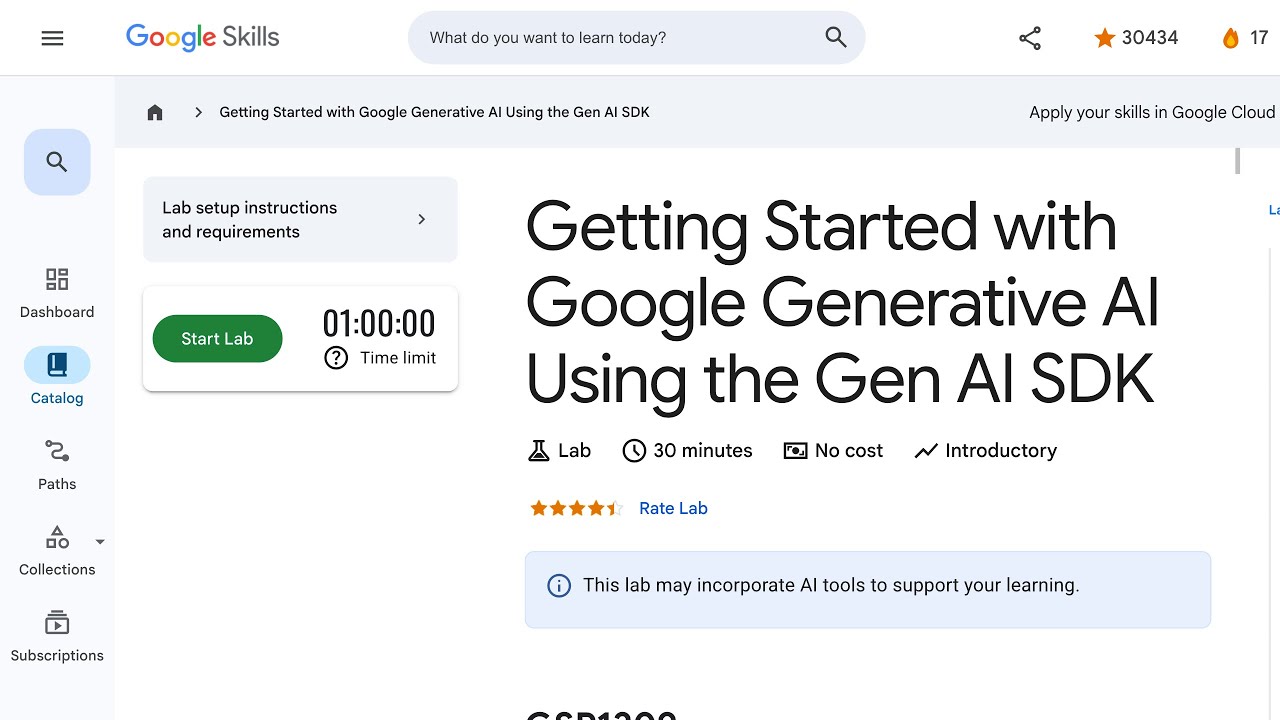Open Subscriptions from the sidebar

57,637
